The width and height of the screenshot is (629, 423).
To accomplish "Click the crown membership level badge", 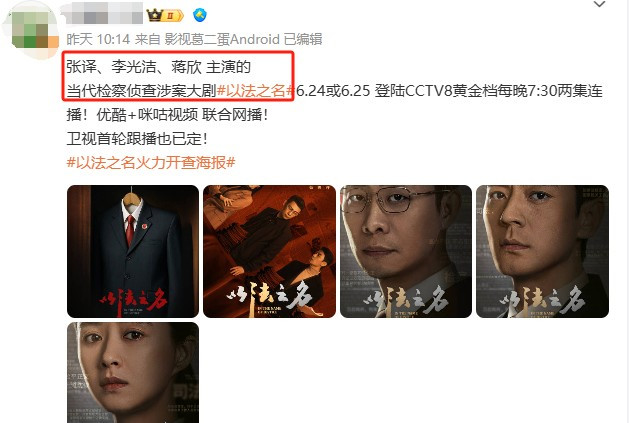I will coord(165,15).
